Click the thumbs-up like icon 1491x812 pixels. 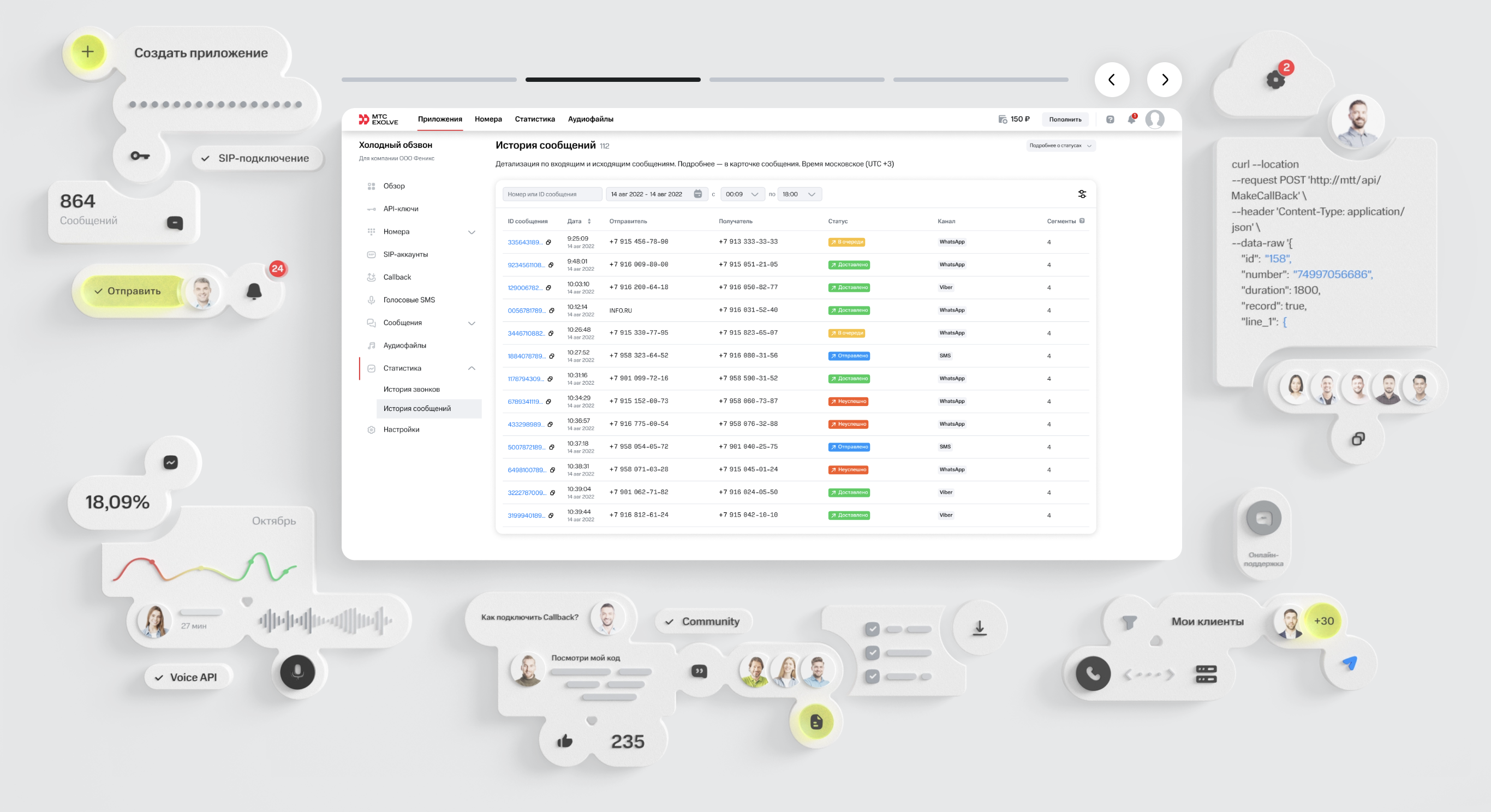(x=564, y=742)
